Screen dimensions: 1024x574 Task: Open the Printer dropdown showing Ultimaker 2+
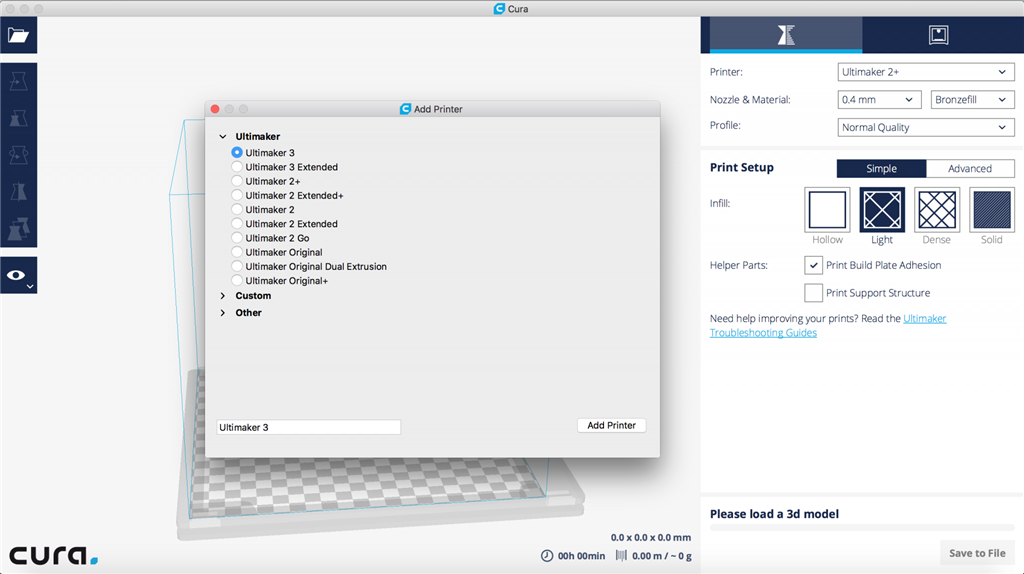tap(925, 72)
